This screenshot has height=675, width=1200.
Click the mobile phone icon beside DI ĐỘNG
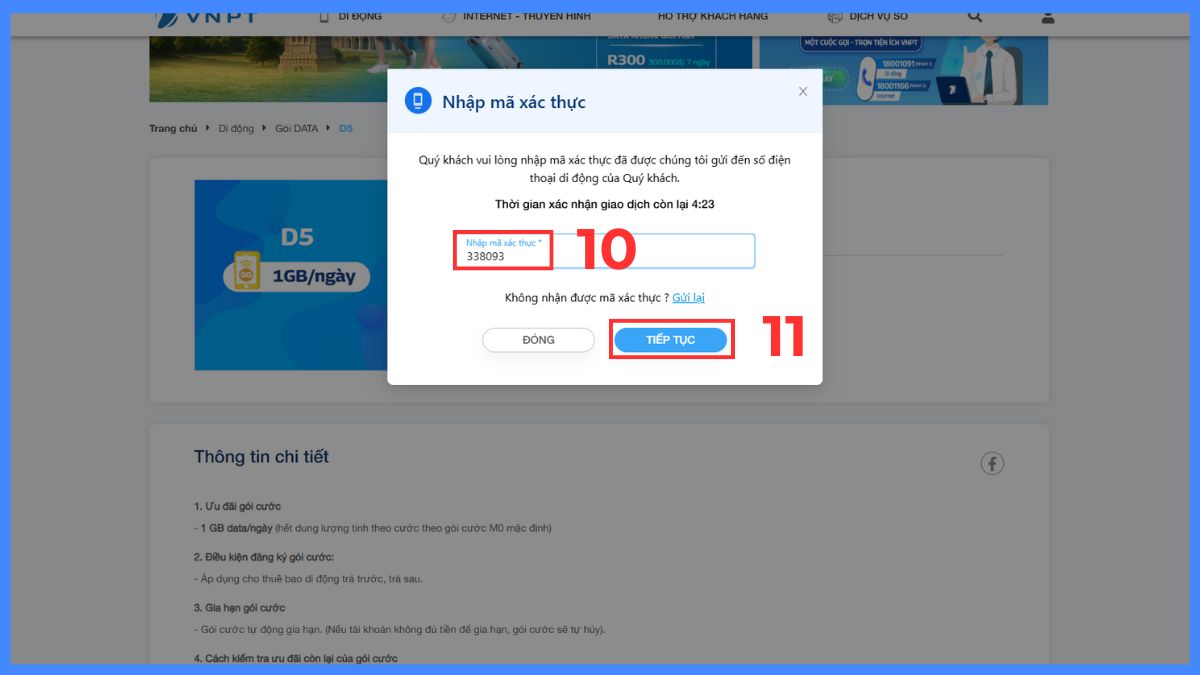point(322,16)
